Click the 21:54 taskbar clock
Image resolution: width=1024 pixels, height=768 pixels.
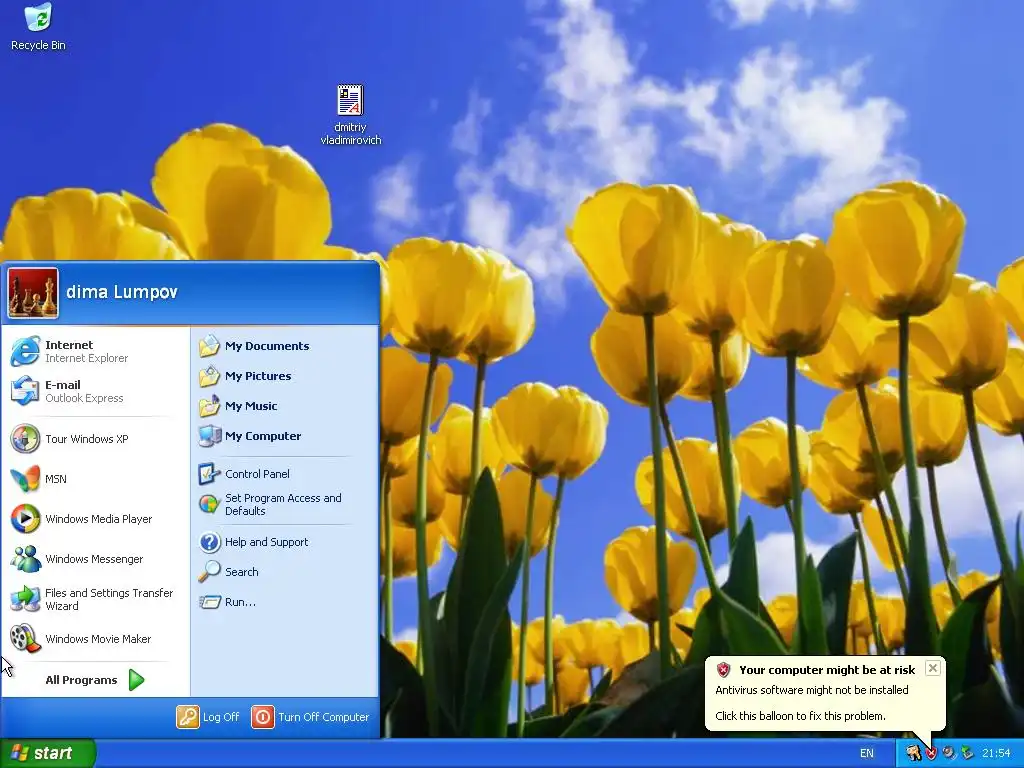(x=996, y=754)
